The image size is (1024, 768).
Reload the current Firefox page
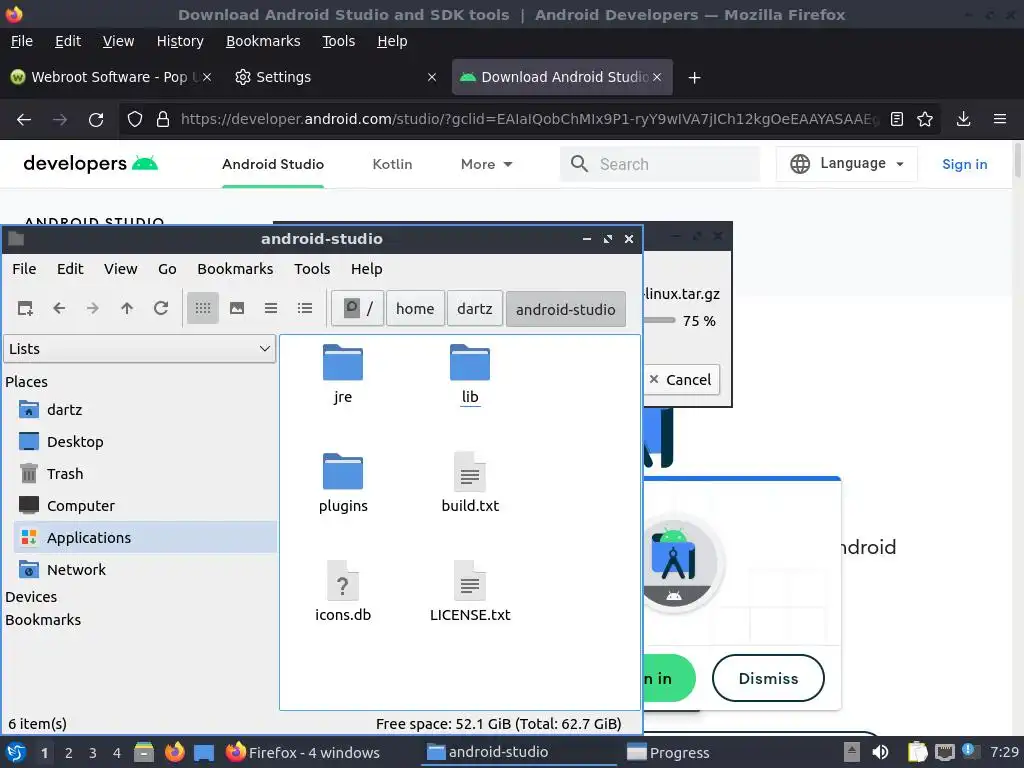tap(96, 120)
